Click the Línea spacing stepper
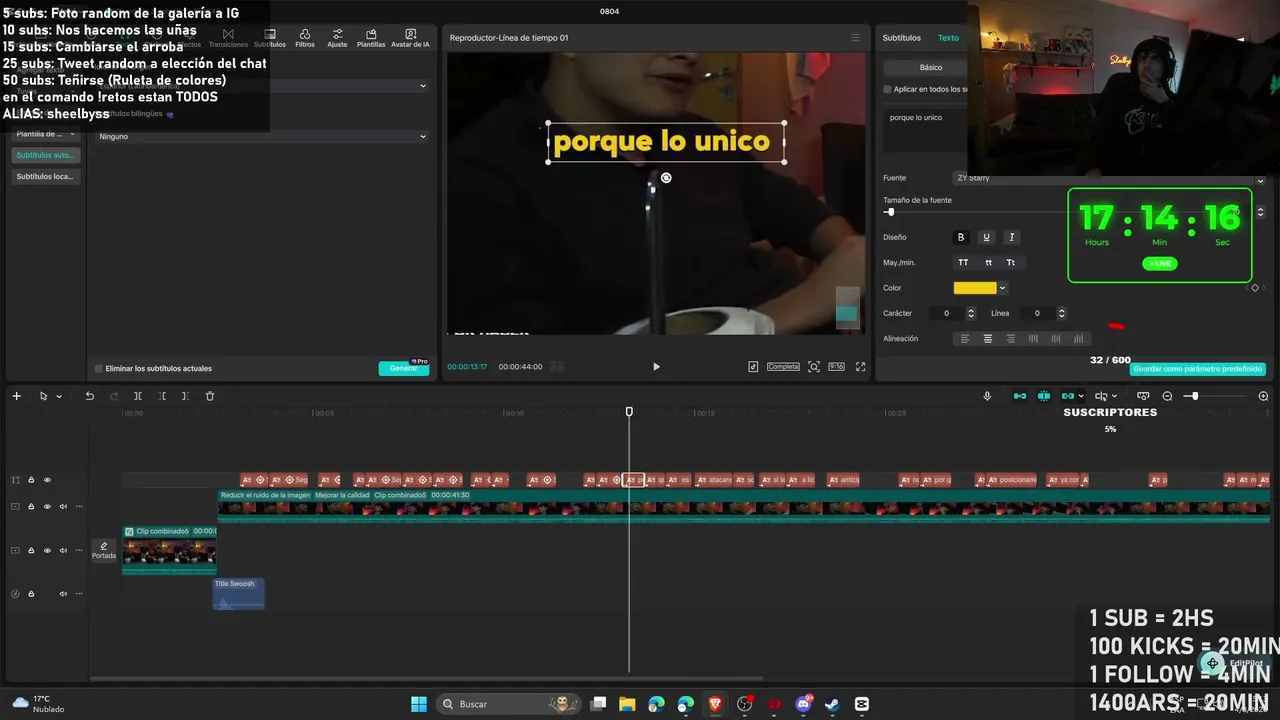The image size is (1280, 720). [x=1061, y=313]
